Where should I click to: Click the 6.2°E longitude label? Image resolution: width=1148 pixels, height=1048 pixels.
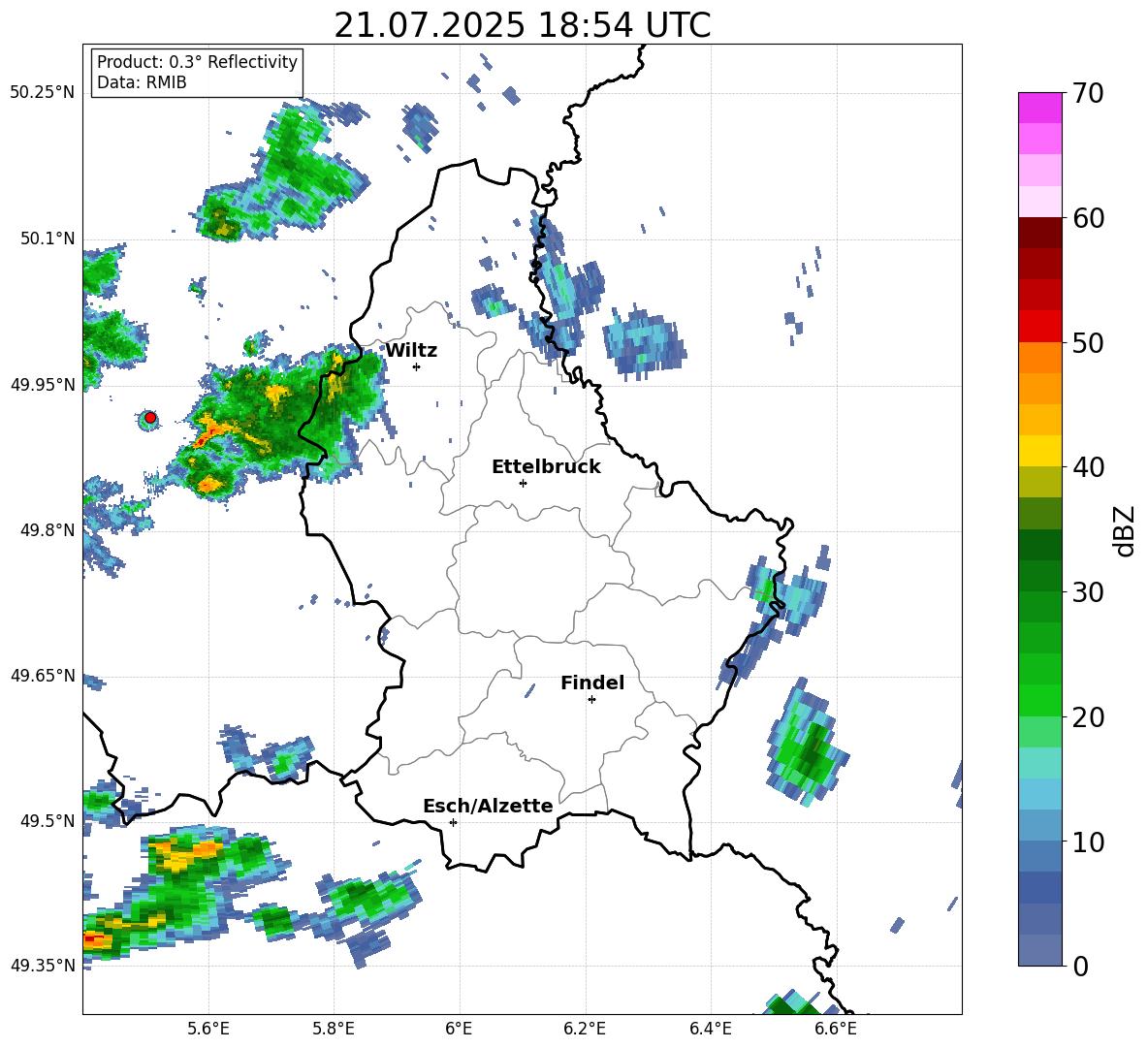pos(585,1029)
